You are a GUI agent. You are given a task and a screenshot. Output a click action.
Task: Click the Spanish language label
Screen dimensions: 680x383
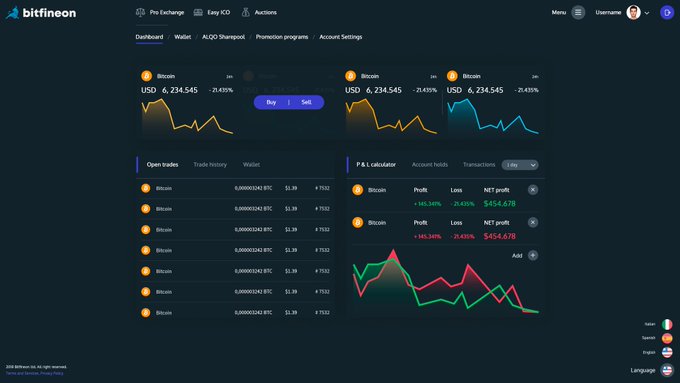(x=648, y=338)
